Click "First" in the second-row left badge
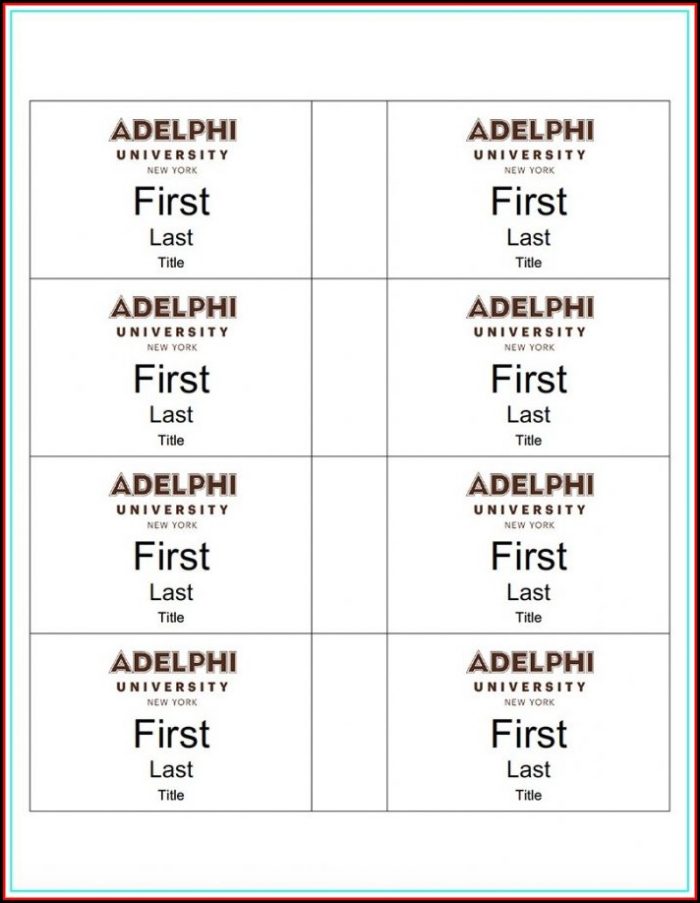The height and width of the screenshot is (903, 700). click(x=172, y=380)
